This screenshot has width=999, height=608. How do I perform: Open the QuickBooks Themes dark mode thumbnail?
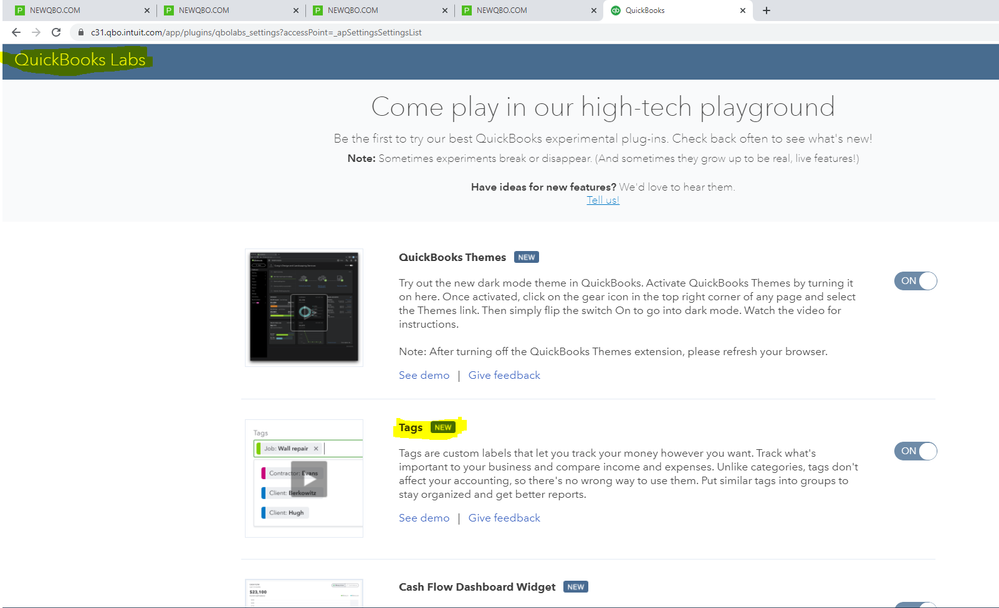tap(304, 307)
